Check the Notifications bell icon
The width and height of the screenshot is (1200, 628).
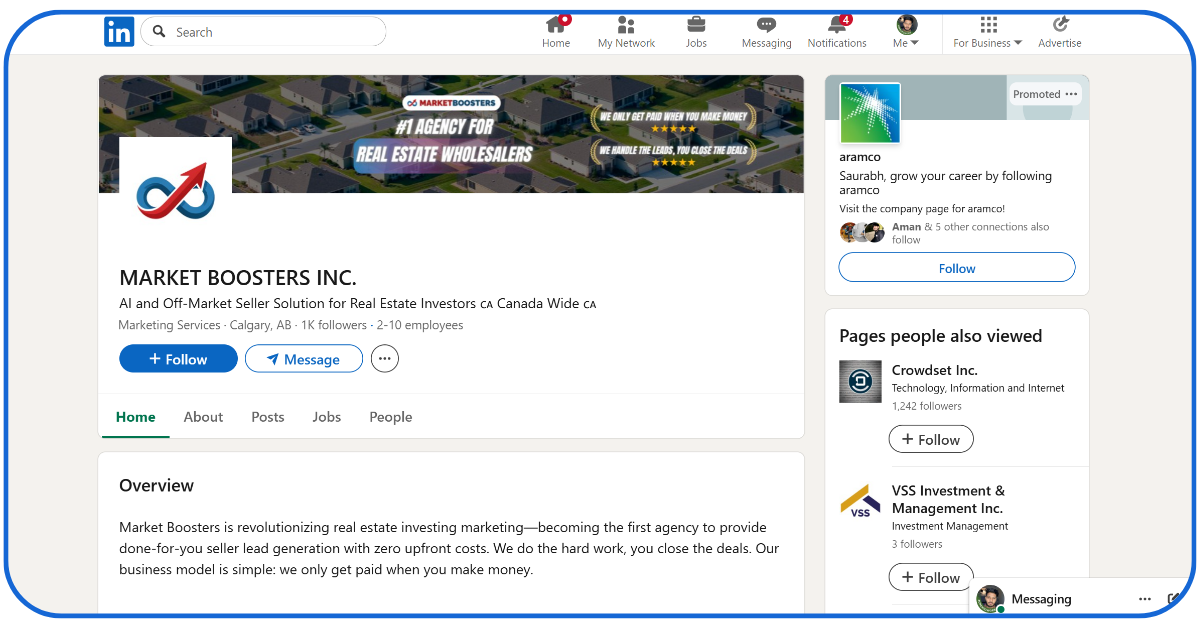[x=837, y=25]
